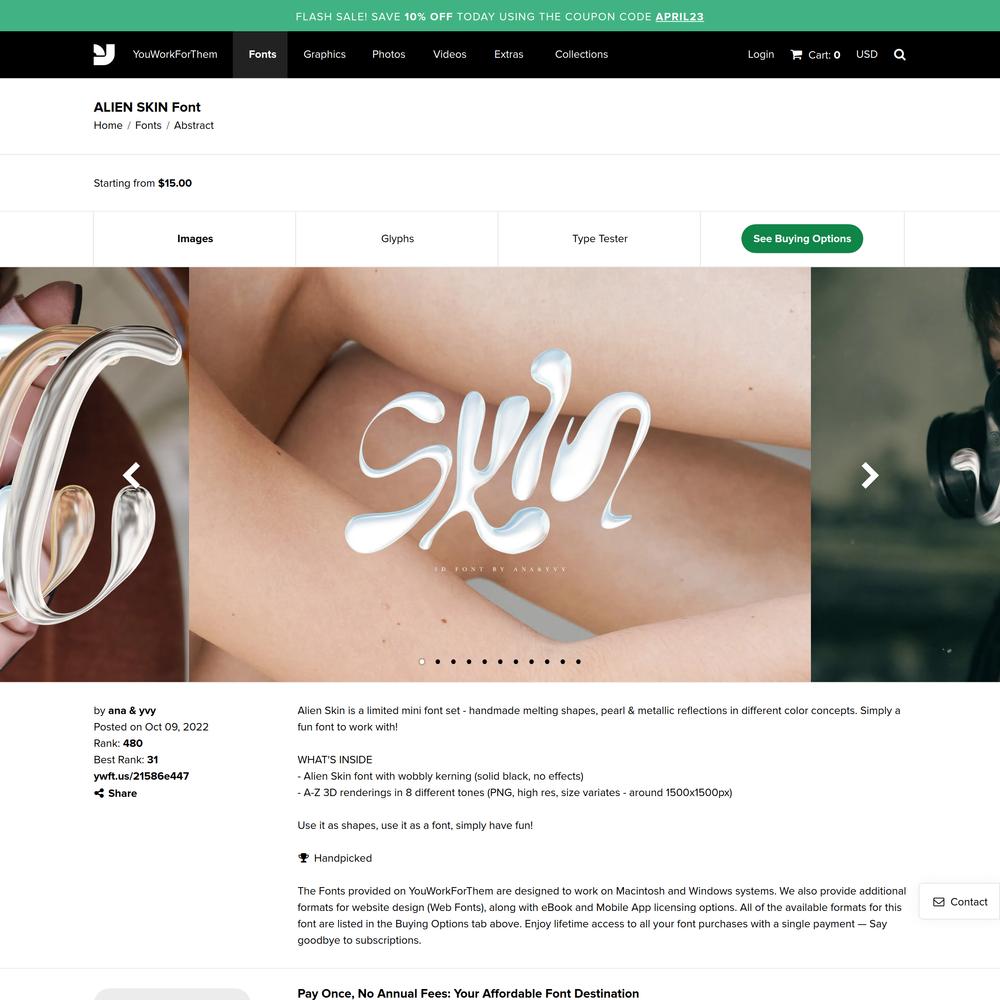Go to next carousel image arrow
The height and width of the screenshot is (1000, 1000).
869,475
